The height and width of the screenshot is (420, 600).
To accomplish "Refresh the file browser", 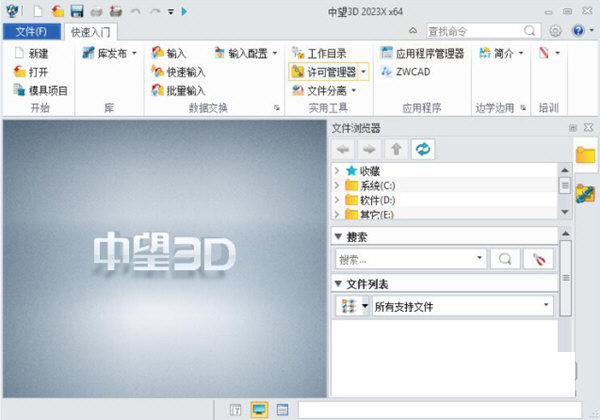I will (x=423, y=149).
